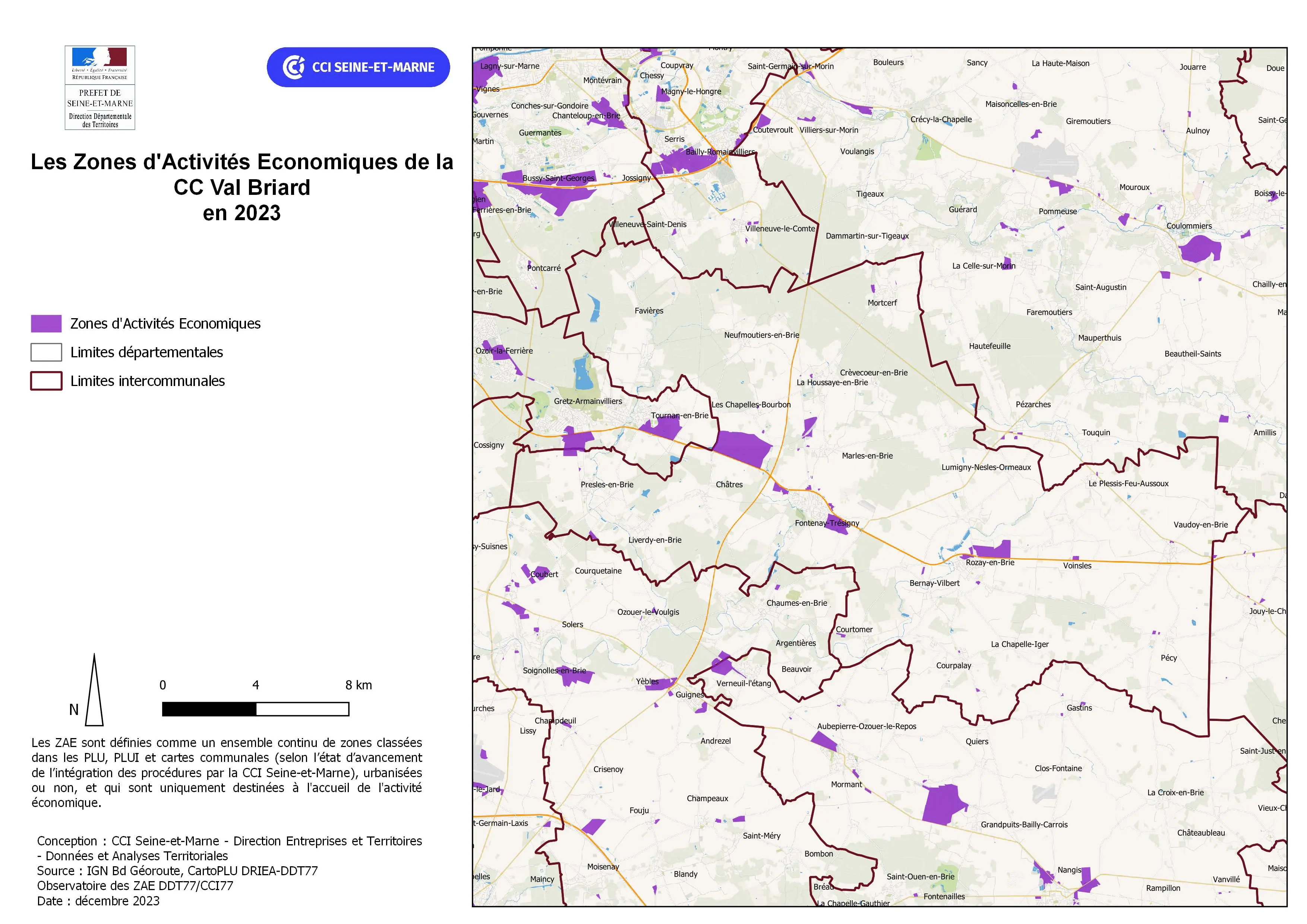
Task: Click the town label "Gastins"
Action: pos(1079,708)
